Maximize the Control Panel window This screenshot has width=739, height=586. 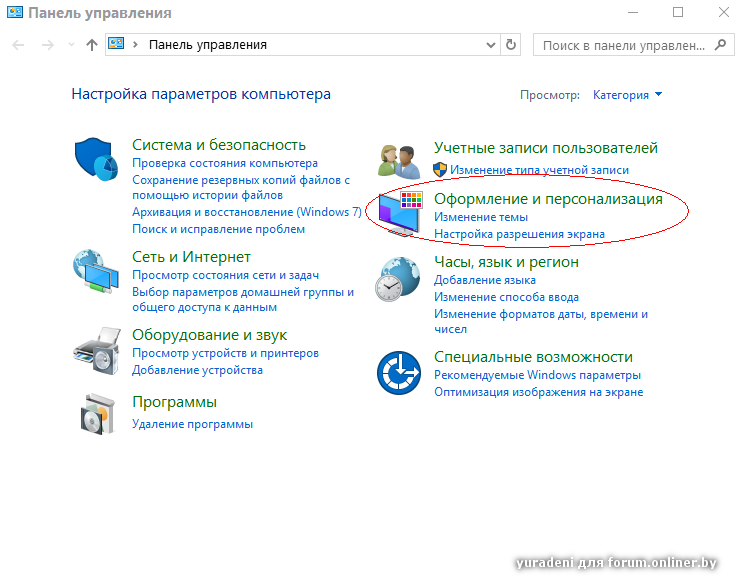(x=678, y=12)
